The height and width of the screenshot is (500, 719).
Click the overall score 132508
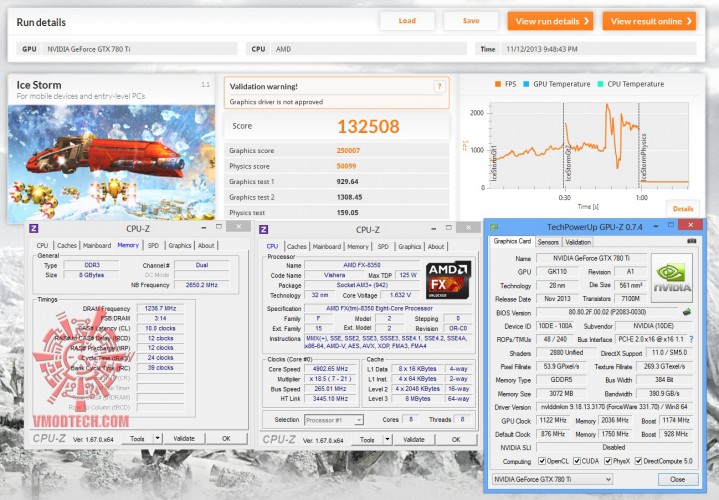(x=368, y=127)
